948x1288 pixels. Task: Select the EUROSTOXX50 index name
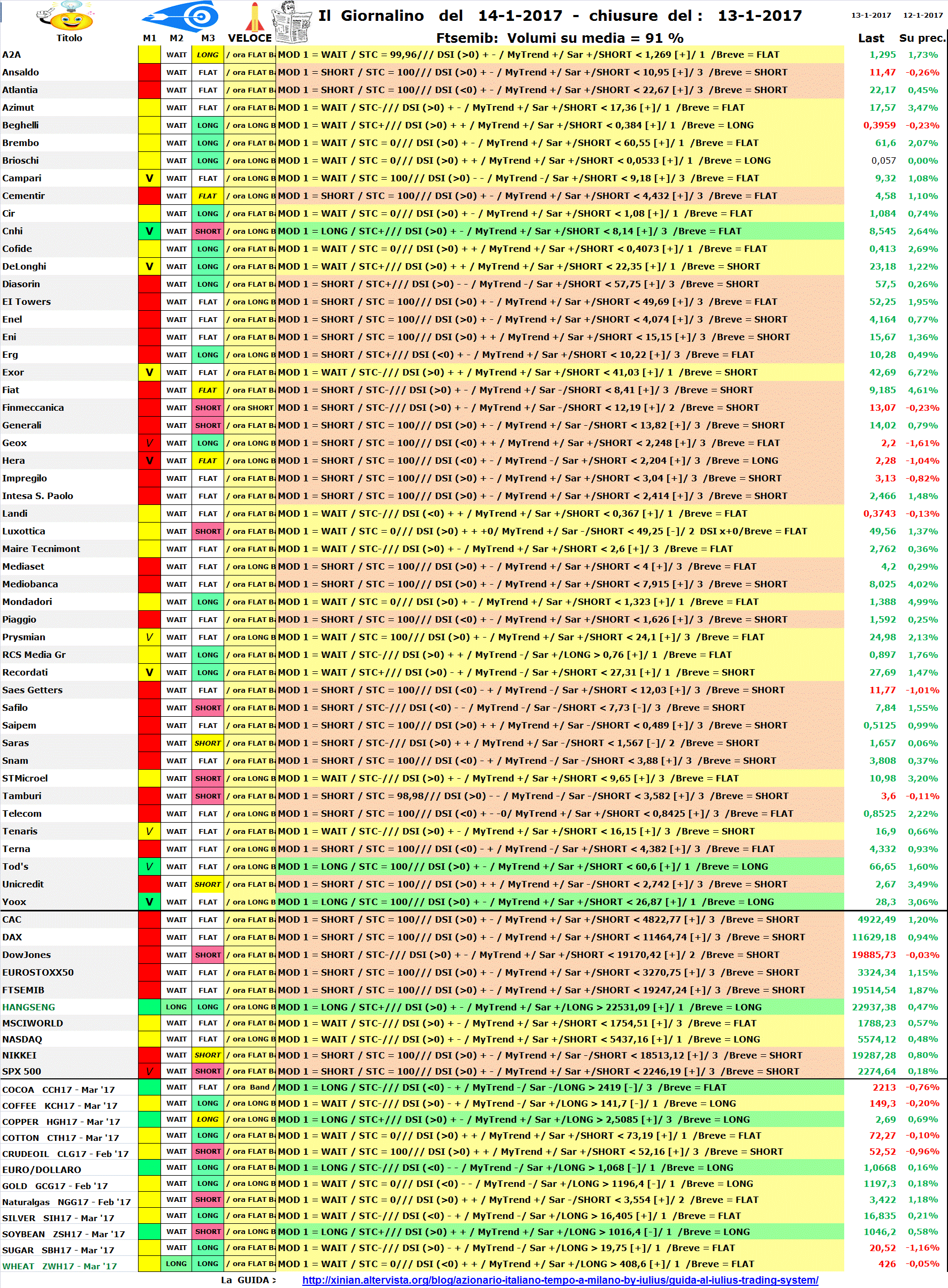(38, 972)
